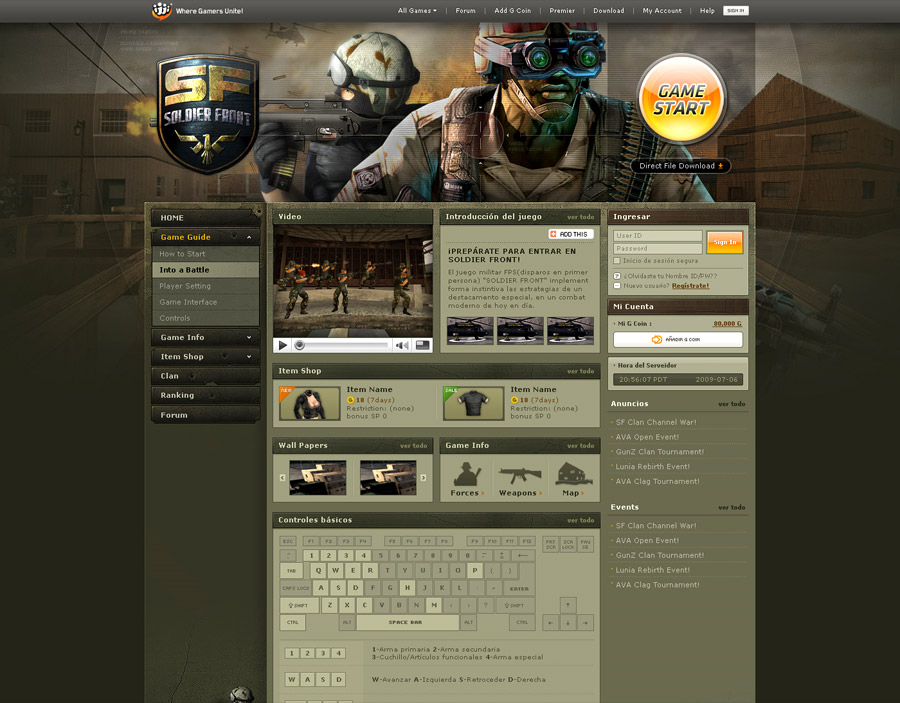Open Premier in top navigation
The width and height of the screenshot is (900, 703).
tap(562, 10)
